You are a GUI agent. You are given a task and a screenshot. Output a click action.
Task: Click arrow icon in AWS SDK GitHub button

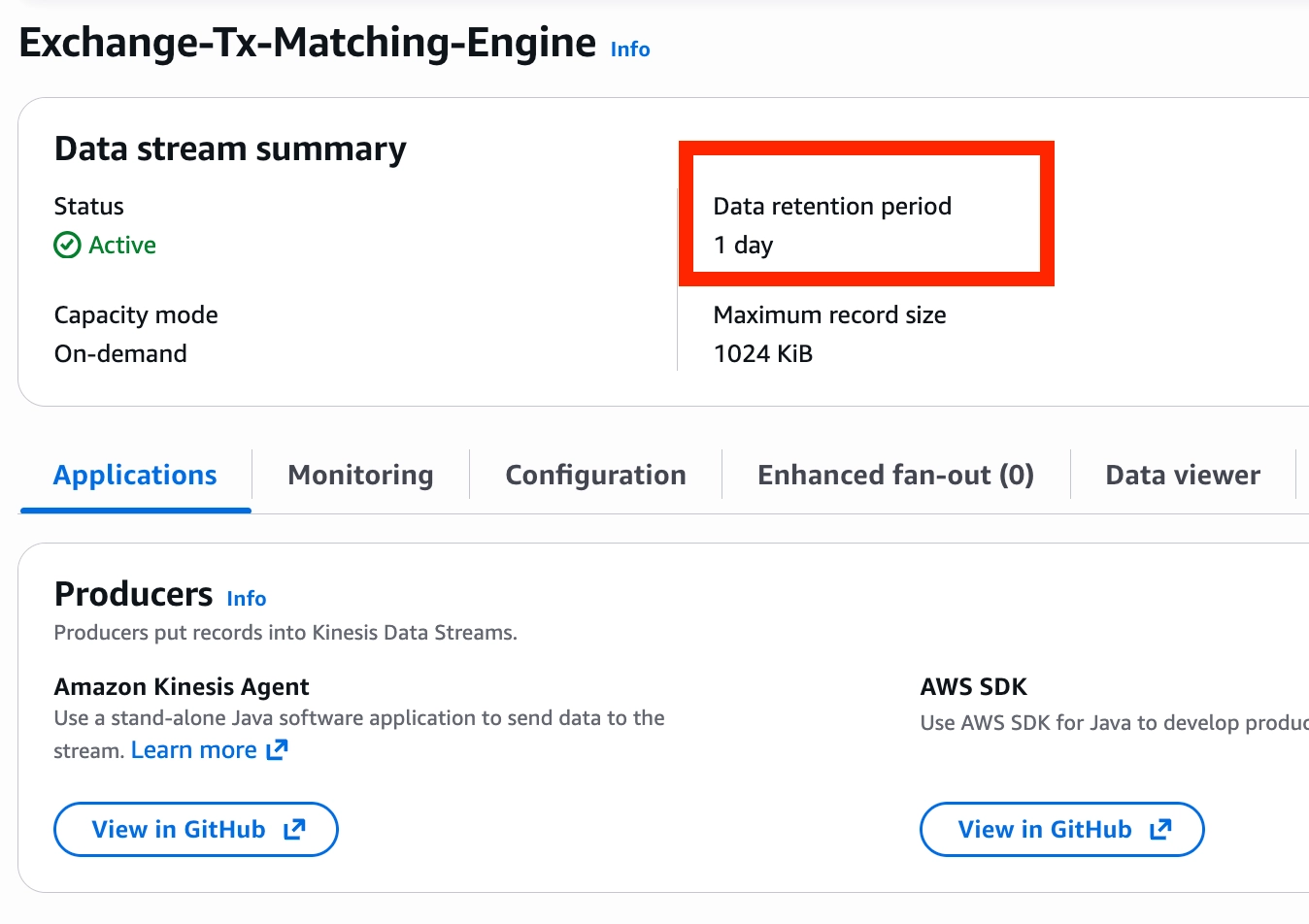(x=1160, y=829)
